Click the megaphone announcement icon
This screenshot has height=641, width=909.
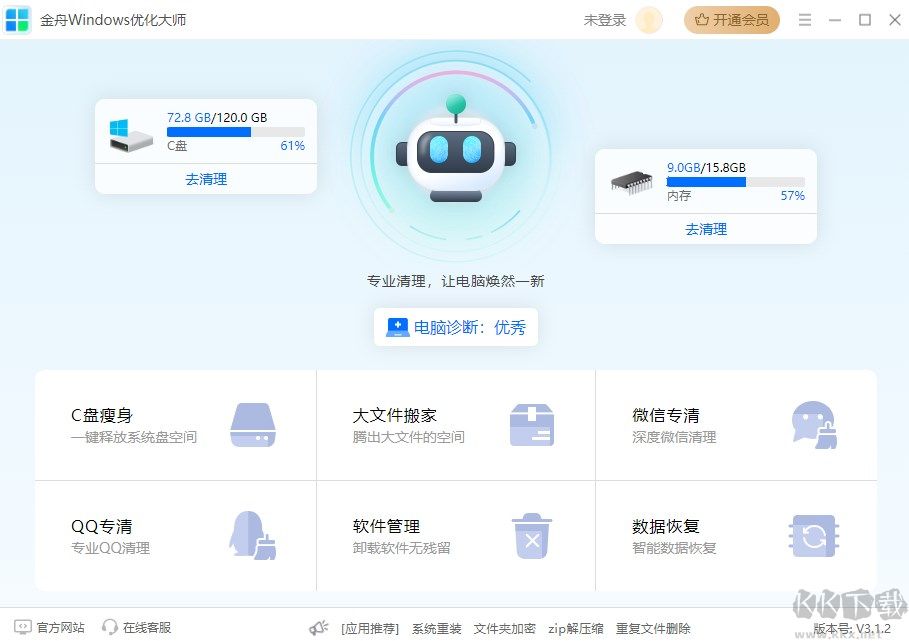click(318, 628)
